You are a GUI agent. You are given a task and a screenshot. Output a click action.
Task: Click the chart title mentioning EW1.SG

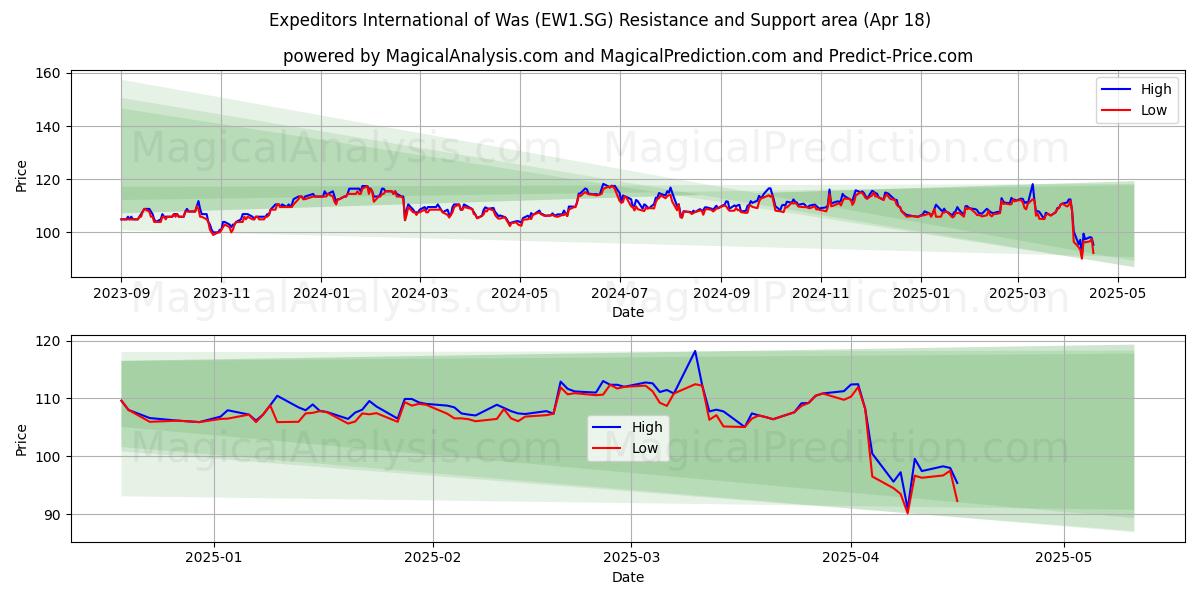pos(600,20)
